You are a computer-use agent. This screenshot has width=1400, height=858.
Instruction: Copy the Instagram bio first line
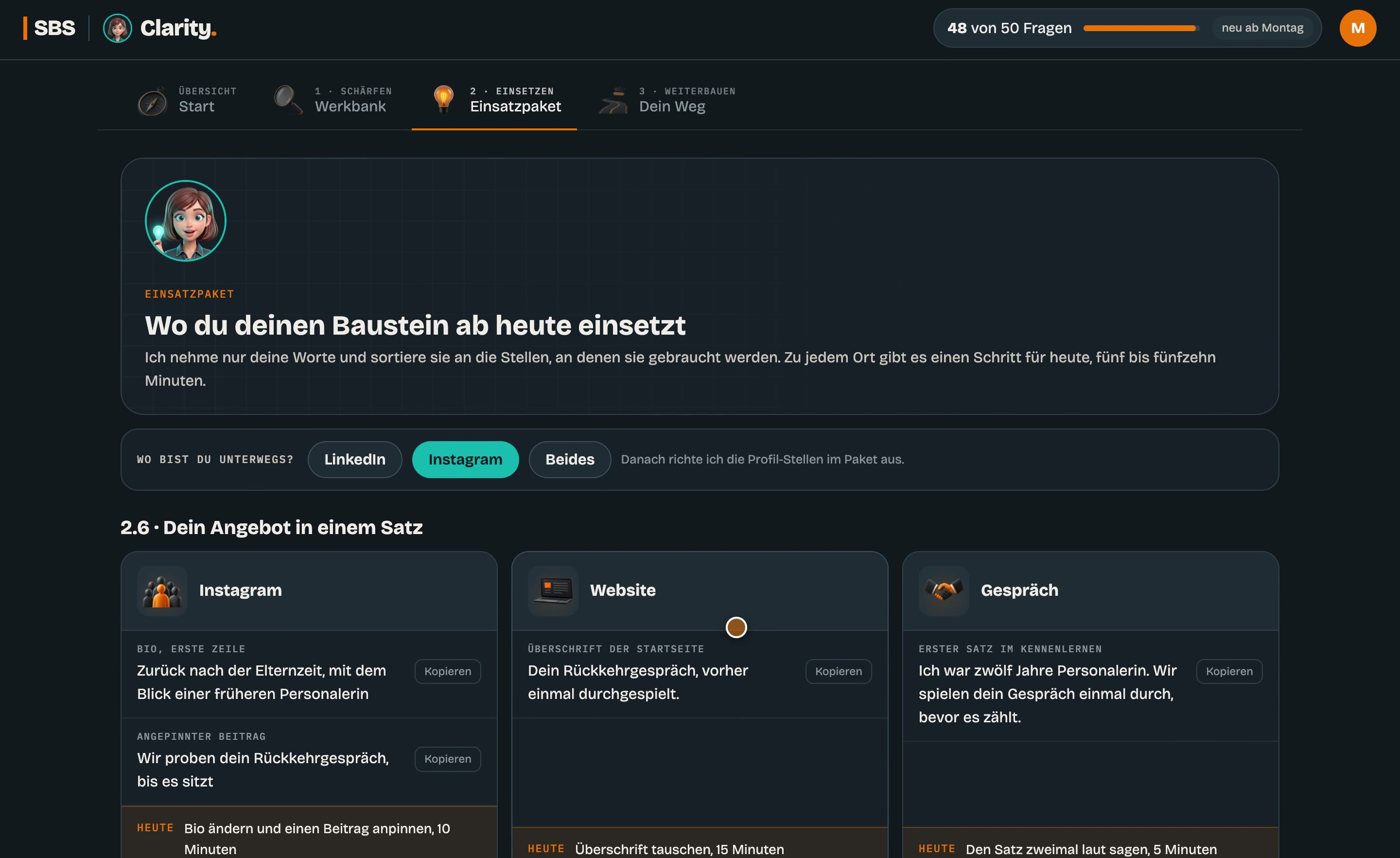click(448, 672)
